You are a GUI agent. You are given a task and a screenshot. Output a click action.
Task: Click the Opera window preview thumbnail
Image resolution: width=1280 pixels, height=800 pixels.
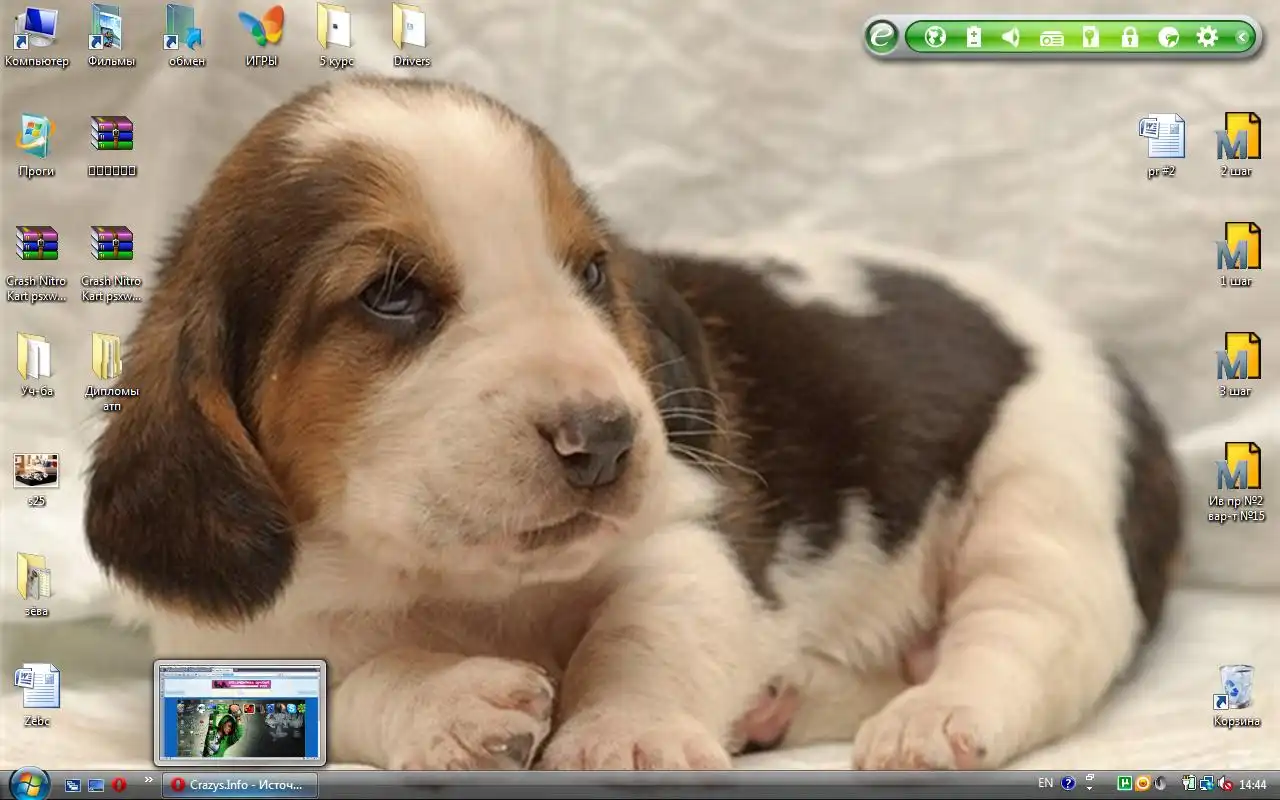240,712
